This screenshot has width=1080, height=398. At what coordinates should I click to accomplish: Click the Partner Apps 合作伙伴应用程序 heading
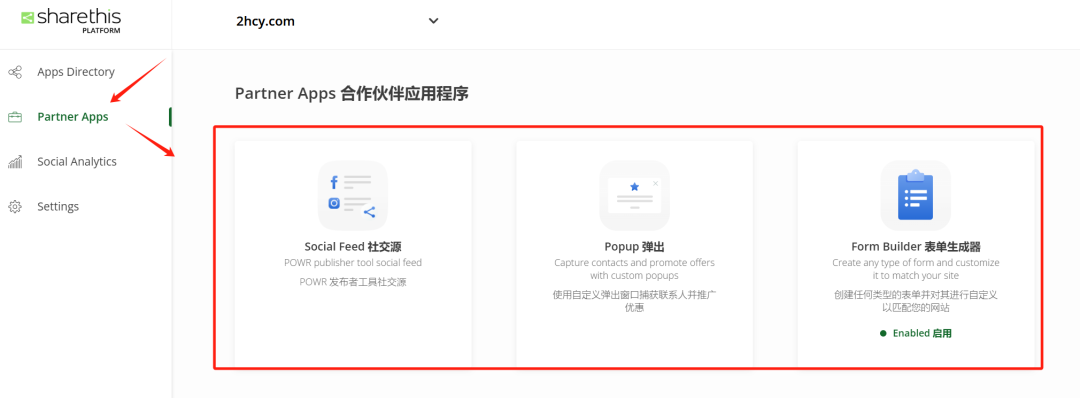click(x=352, y=94)
